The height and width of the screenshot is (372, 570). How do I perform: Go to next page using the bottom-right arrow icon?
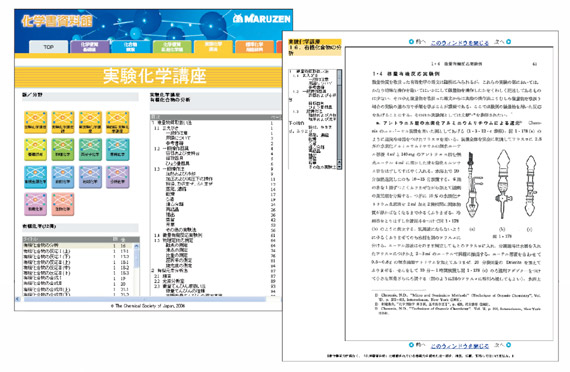tap(509, 345)
